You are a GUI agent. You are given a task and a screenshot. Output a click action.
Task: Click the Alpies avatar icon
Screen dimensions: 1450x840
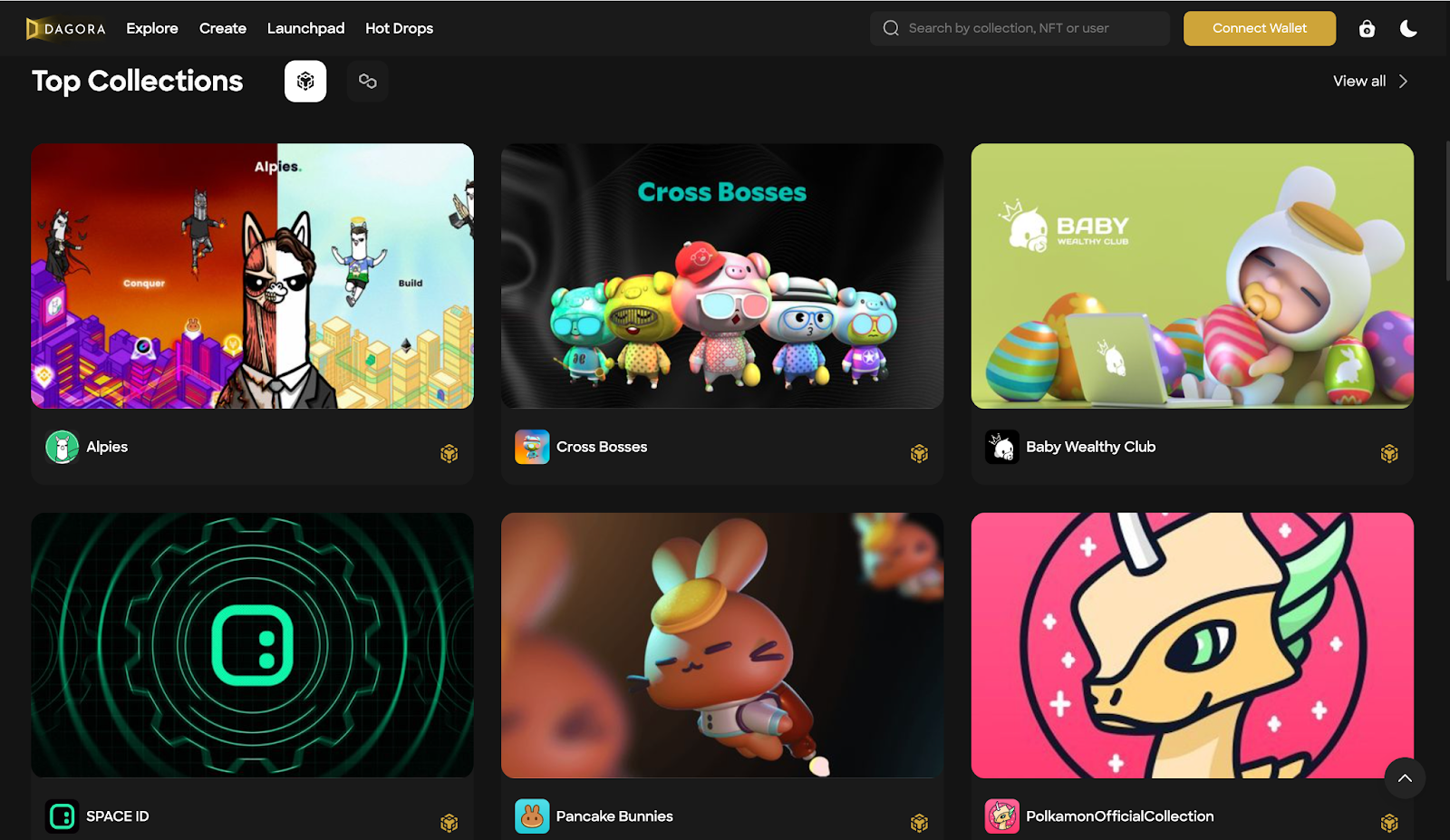coord(62,447)
